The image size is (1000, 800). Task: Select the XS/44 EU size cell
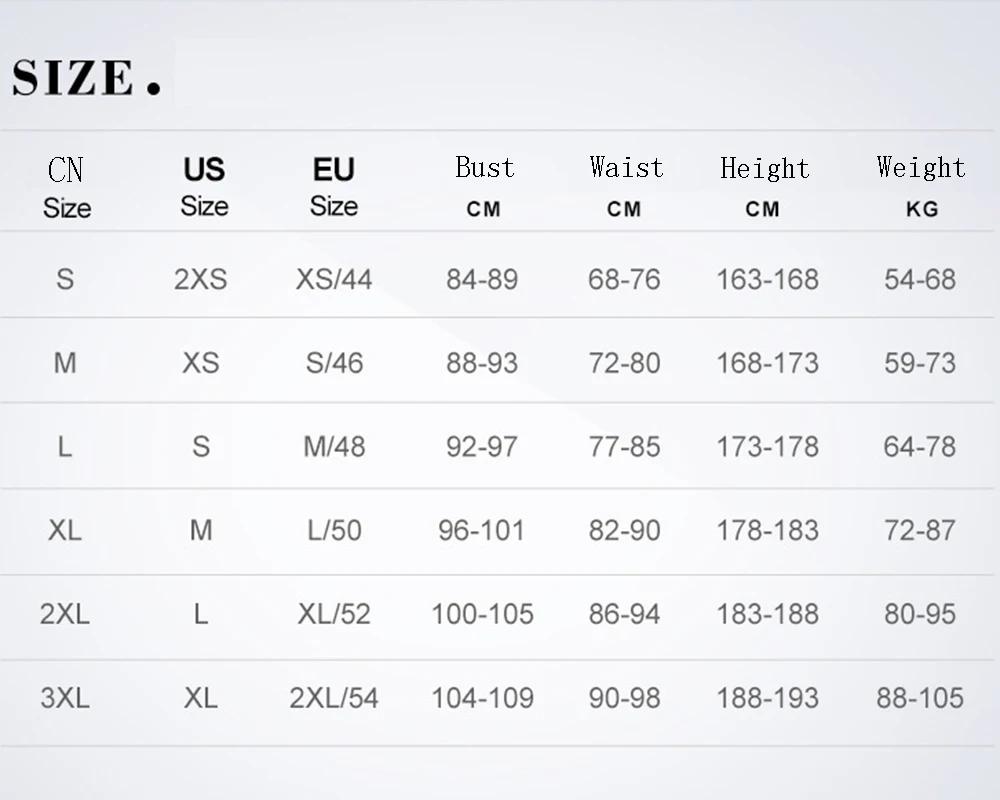334,279
